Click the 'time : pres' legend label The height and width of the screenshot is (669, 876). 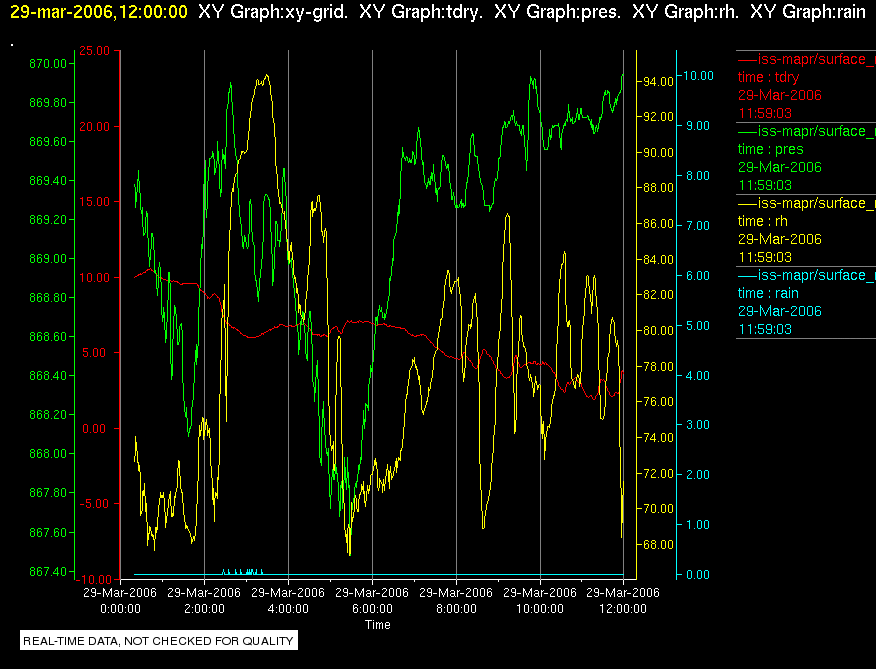770,149
